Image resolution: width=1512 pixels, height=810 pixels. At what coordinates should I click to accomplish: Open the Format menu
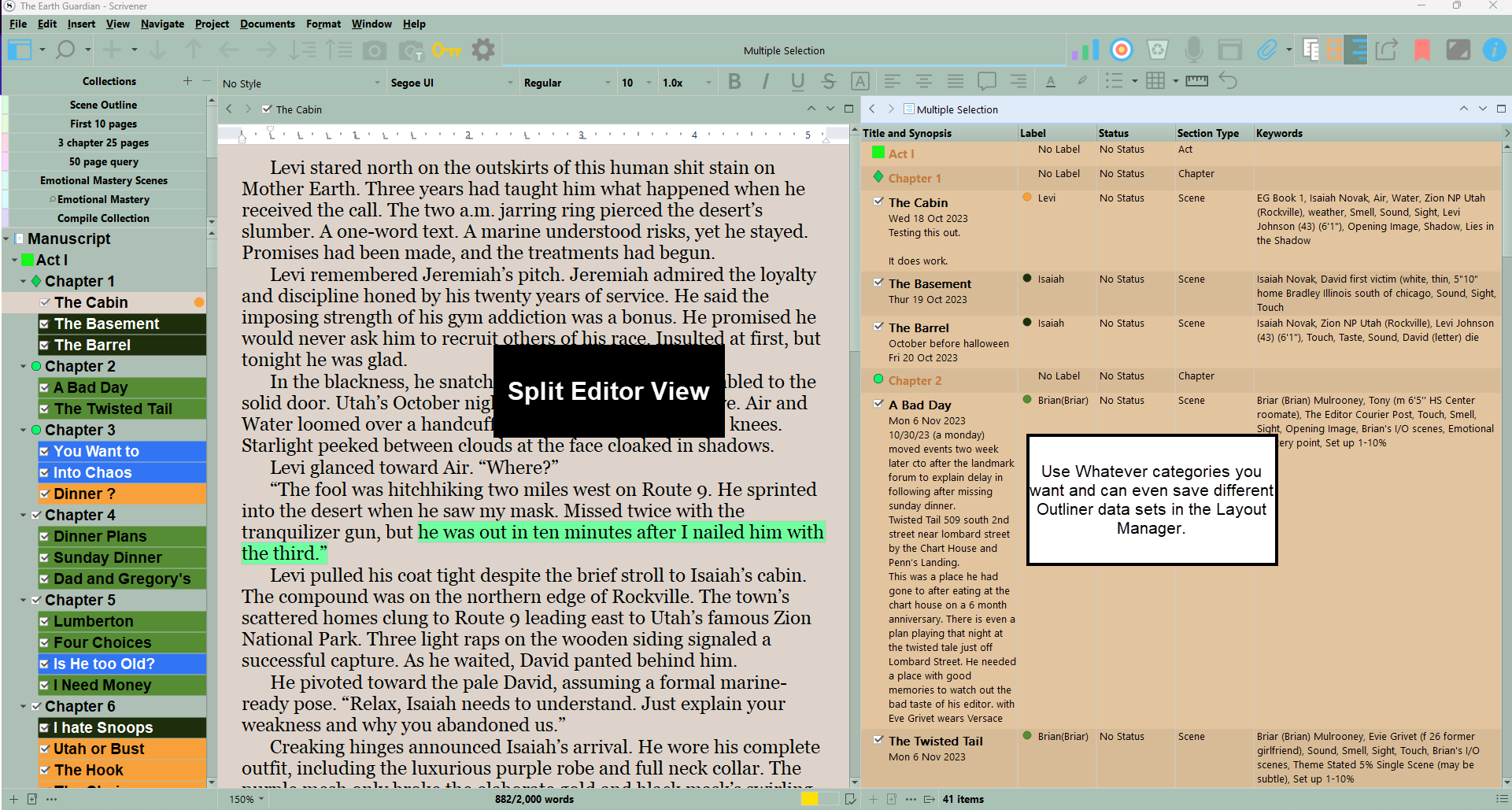point(323,24)
